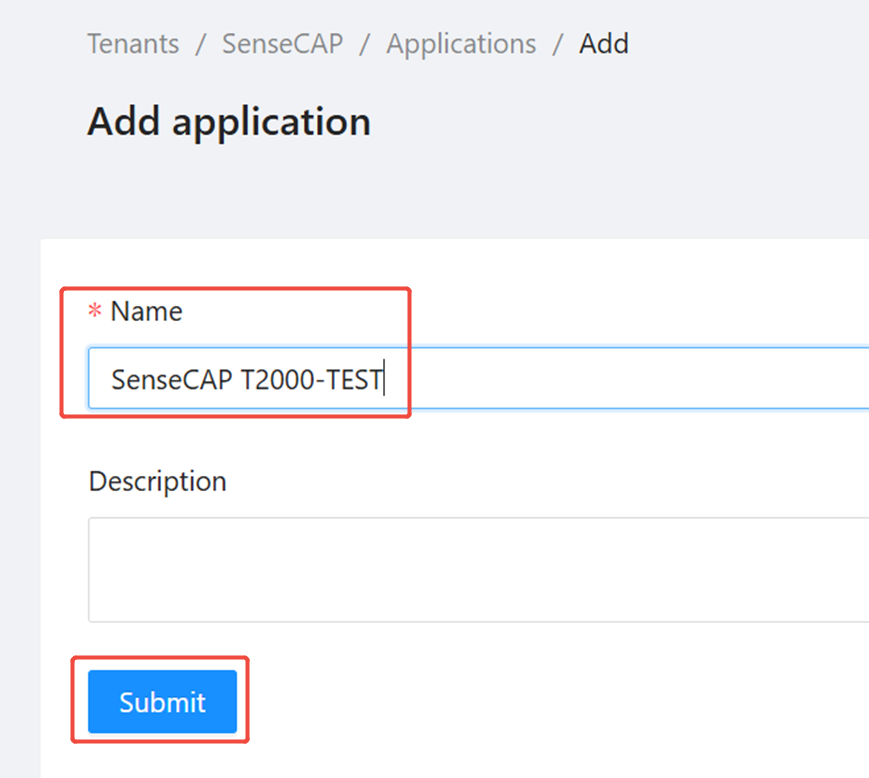The width and height of the screenshot is (869, 778).
Task: Click the Description field label
Action: tap(157, 481)
